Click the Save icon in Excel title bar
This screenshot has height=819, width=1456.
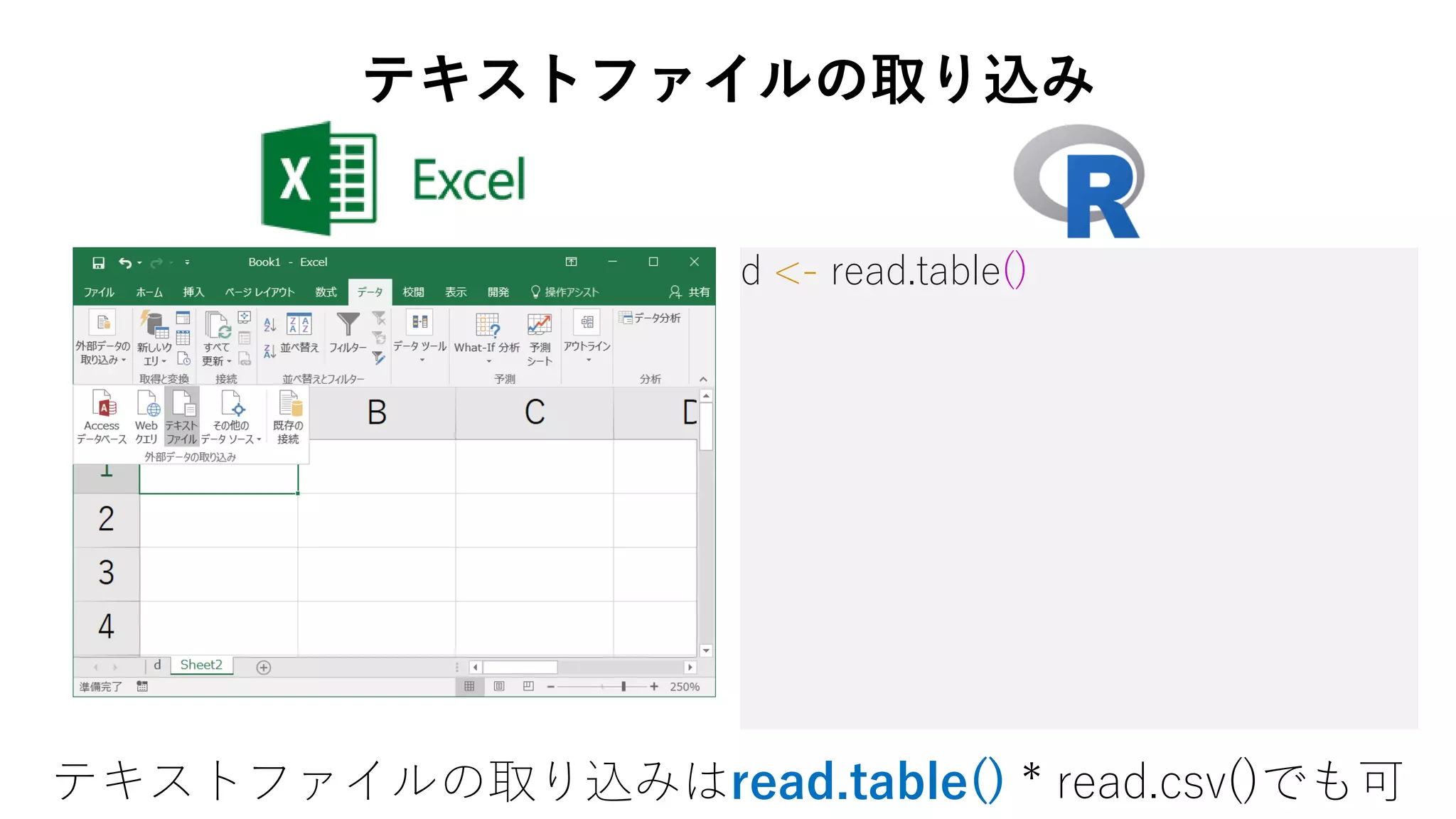(x=98, y=263)
